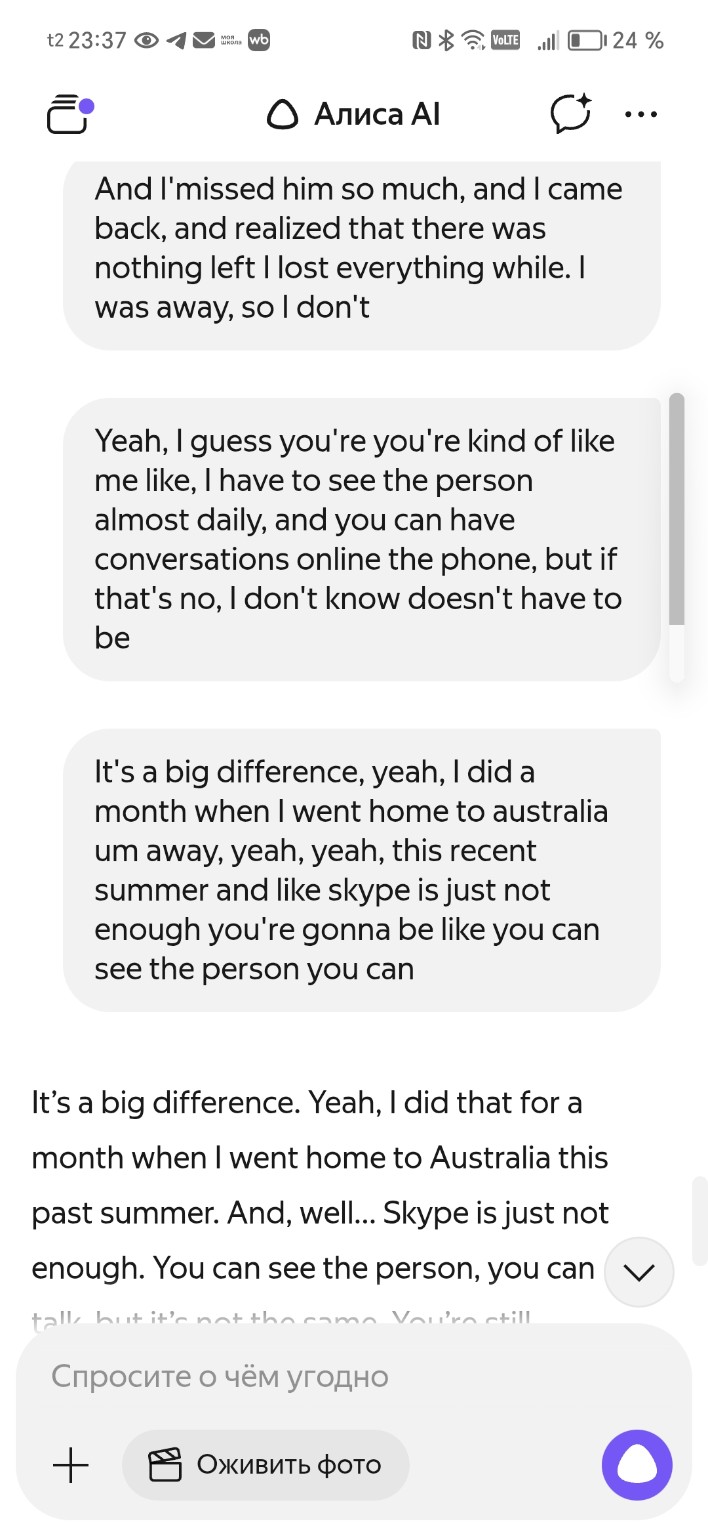Tap the Bluetooth status icon

pyautogui.click(x=447, y=41)
